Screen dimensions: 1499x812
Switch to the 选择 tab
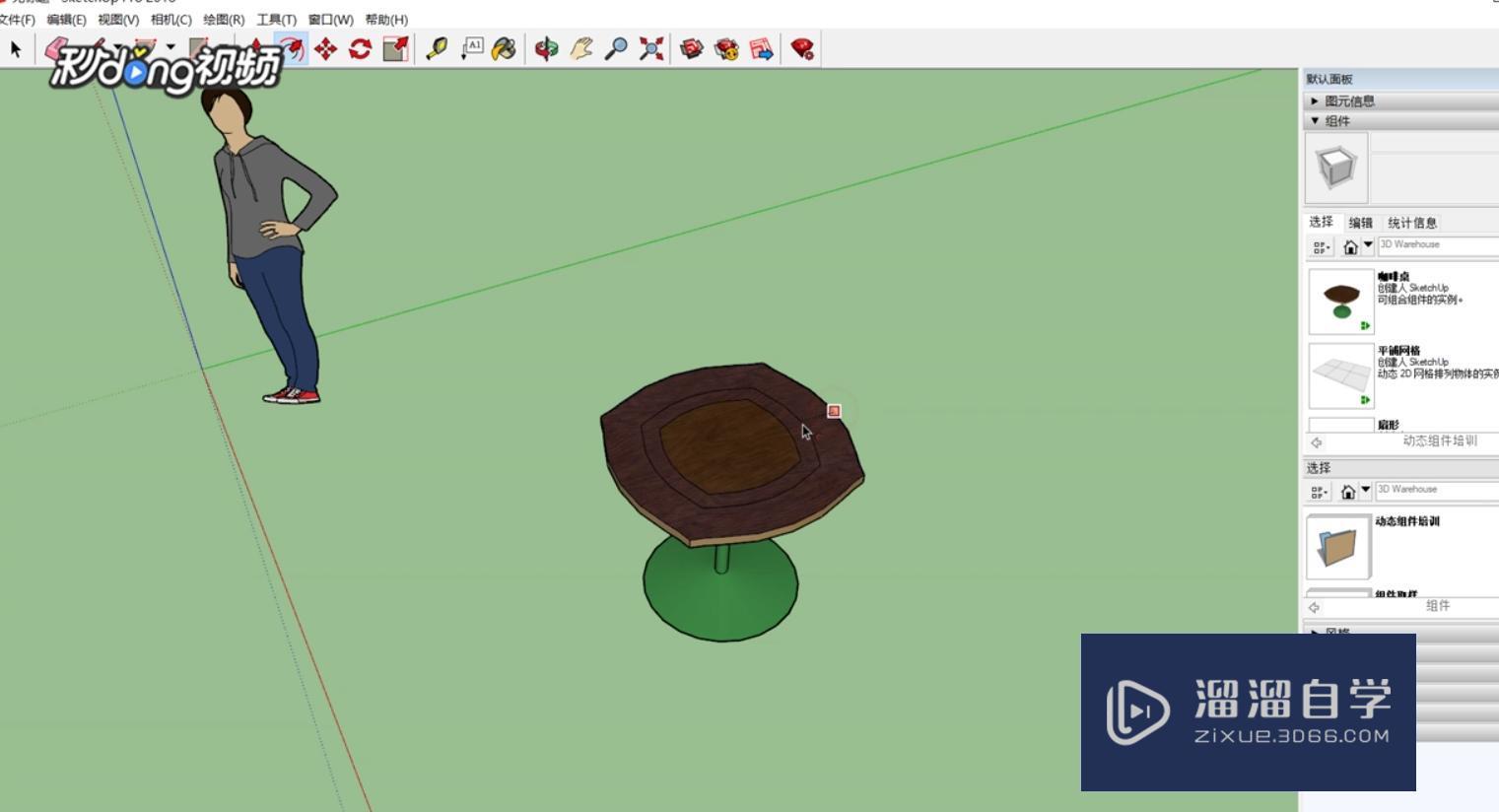(1322, 222)
